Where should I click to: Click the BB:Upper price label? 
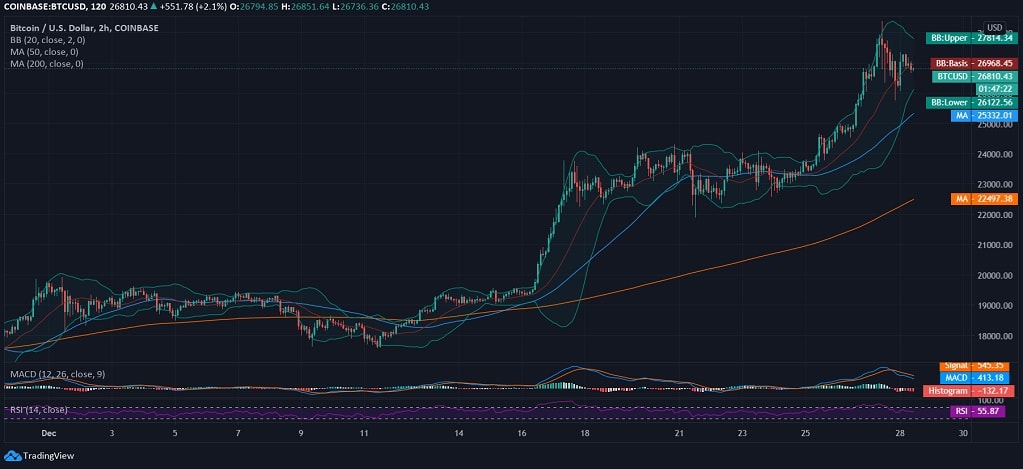(x=972, y=37)
